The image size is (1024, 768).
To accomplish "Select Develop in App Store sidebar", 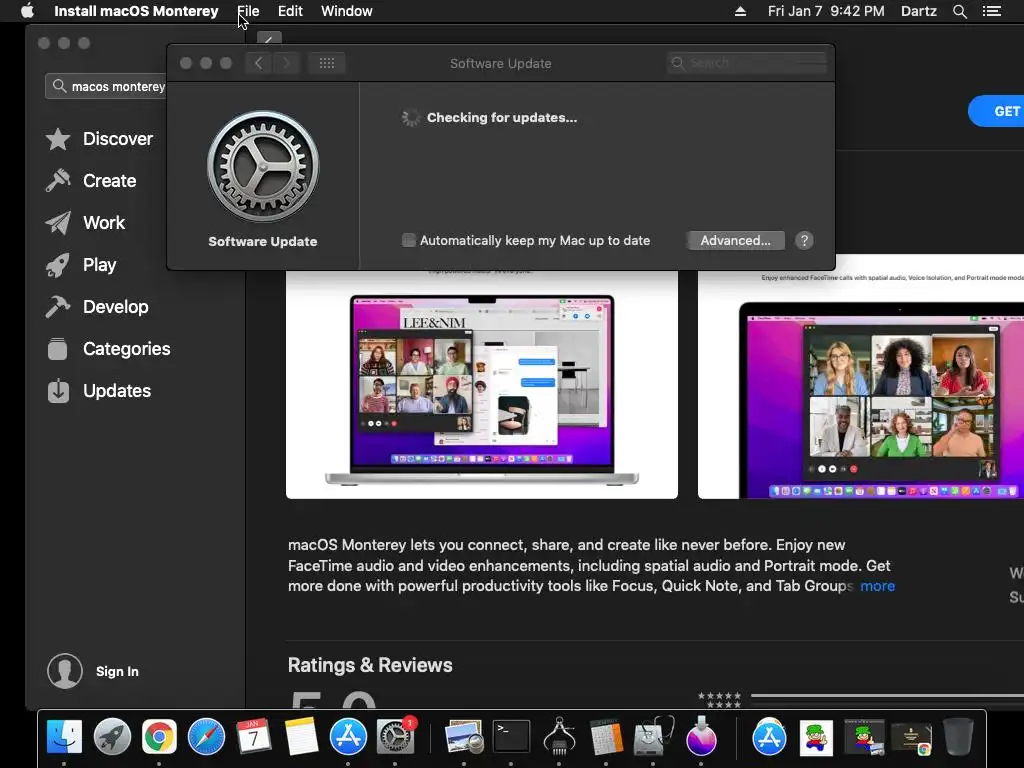I will 97,306.
